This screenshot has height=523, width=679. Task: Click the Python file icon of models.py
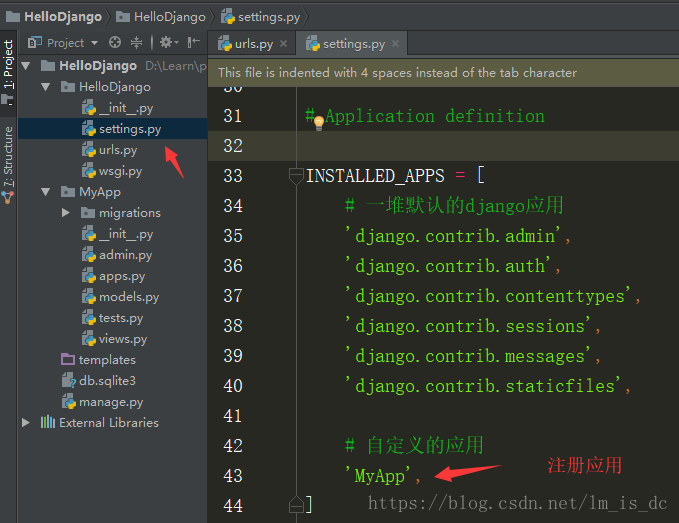coord(89,297)
